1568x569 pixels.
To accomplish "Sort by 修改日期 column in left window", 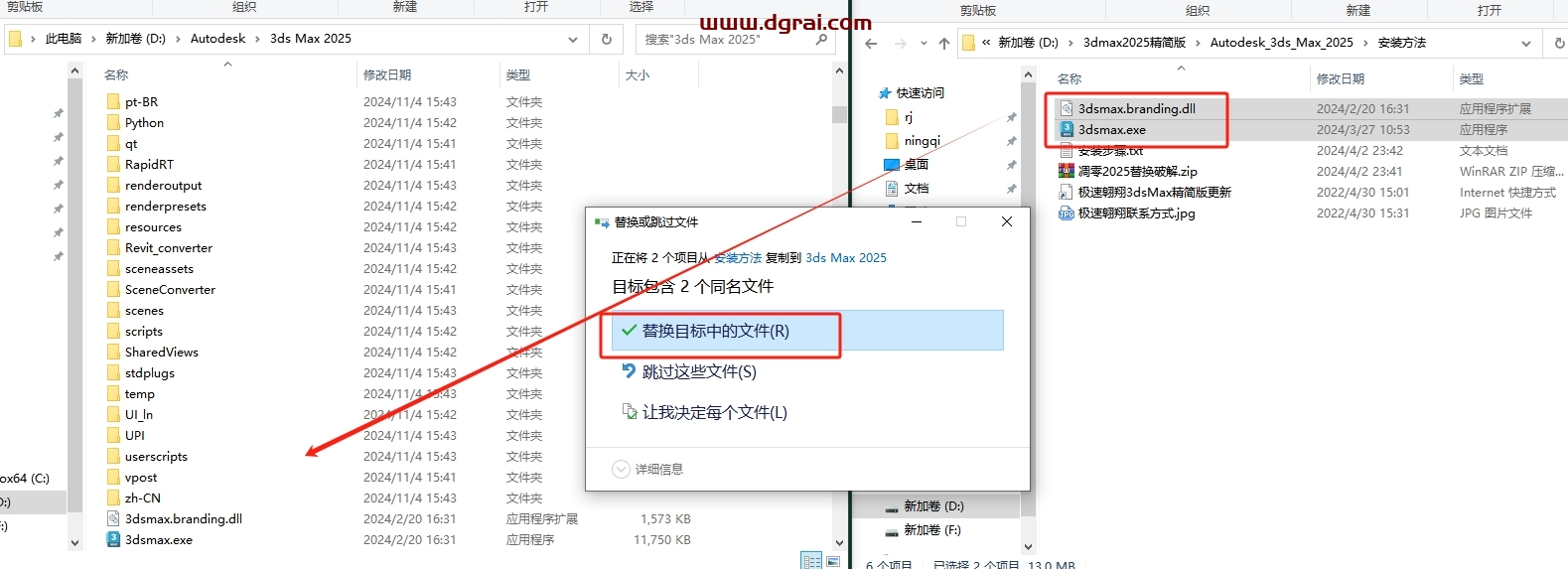I will click(387, 74).
